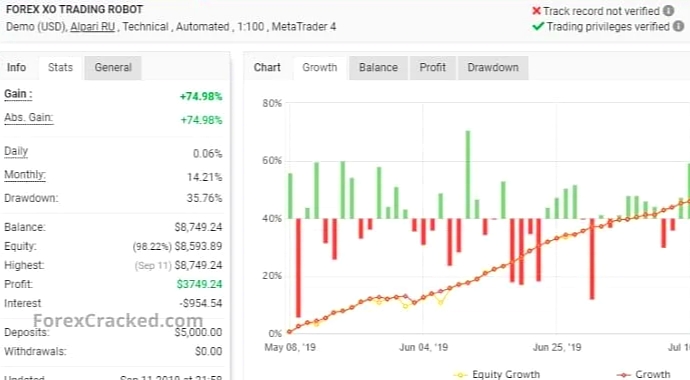Click the info icon beside Trading privileges verified
The image size is (690, 380).
(x=679, y=26)
